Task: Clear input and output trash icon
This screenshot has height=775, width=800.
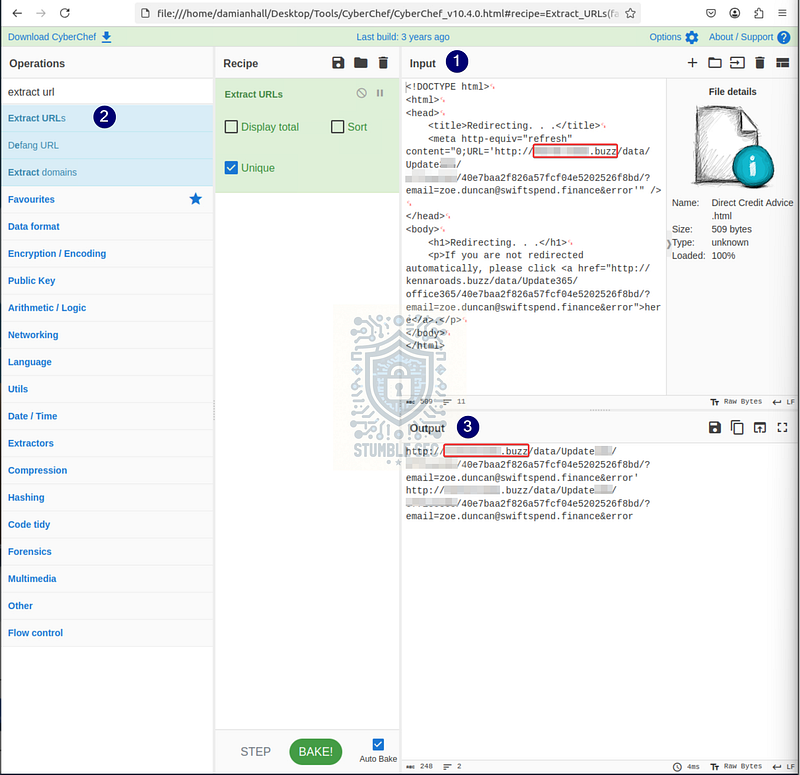Action: 760,63
